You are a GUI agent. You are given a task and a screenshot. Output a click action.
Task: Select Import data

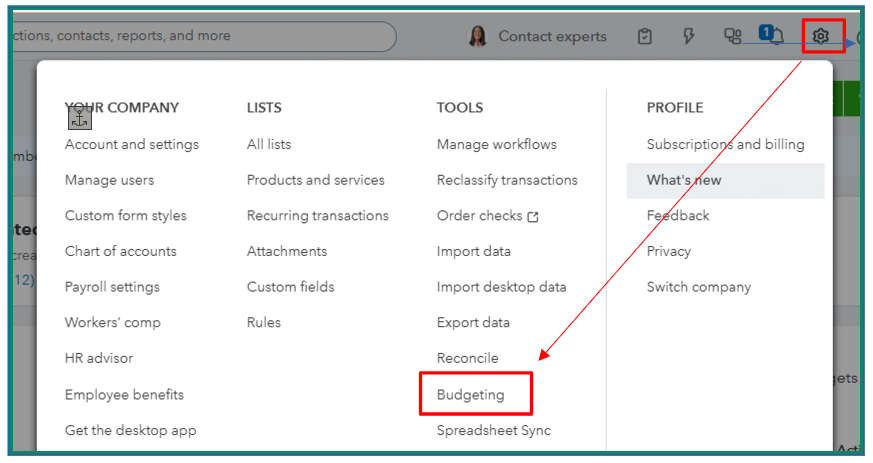473,252
